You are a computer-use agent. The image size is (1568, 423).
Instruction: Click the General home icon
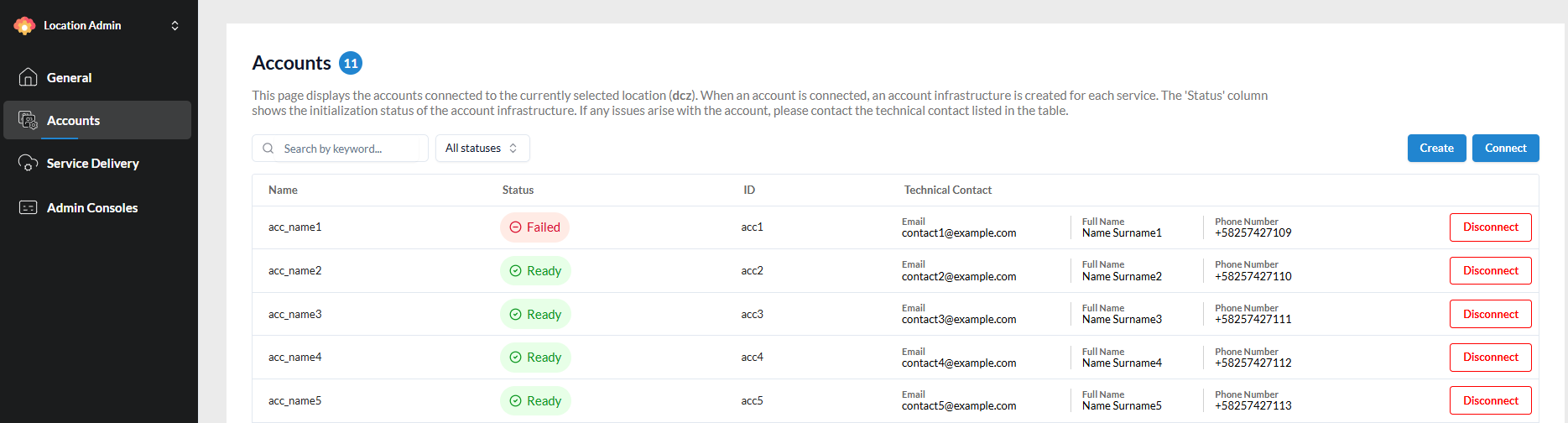[28, 77]
